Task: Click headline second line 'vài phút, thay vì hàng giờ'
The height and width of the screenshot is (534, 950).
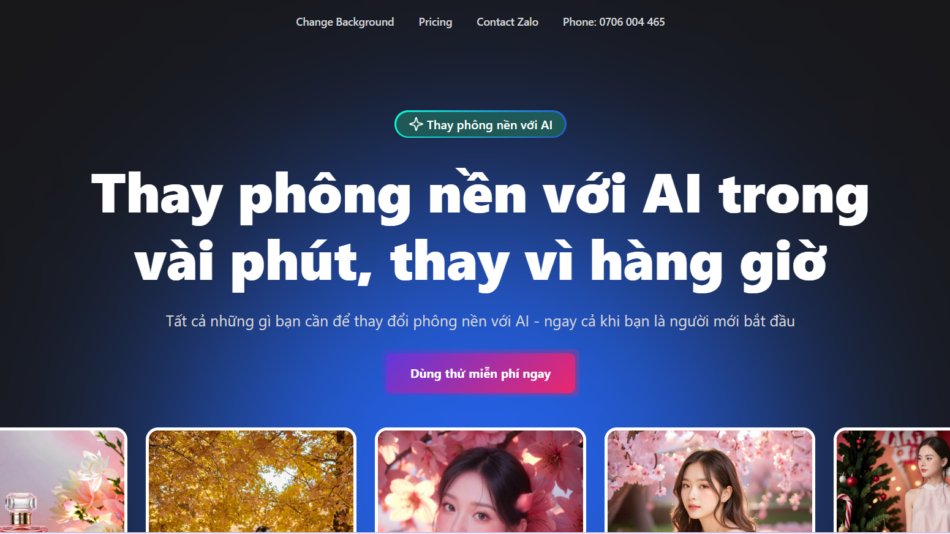Action: tap(480, 261)
